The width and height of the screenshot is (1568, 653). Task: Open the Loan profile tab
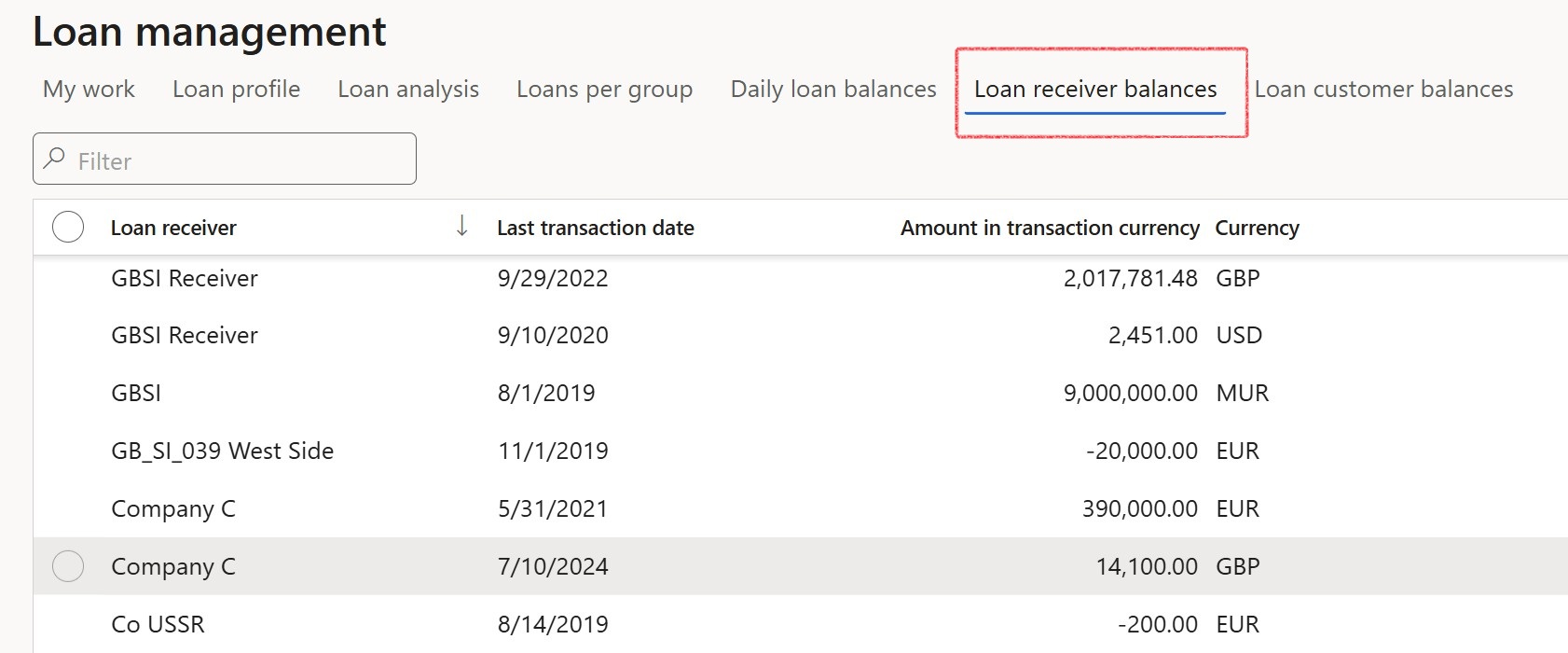point(235,90)
